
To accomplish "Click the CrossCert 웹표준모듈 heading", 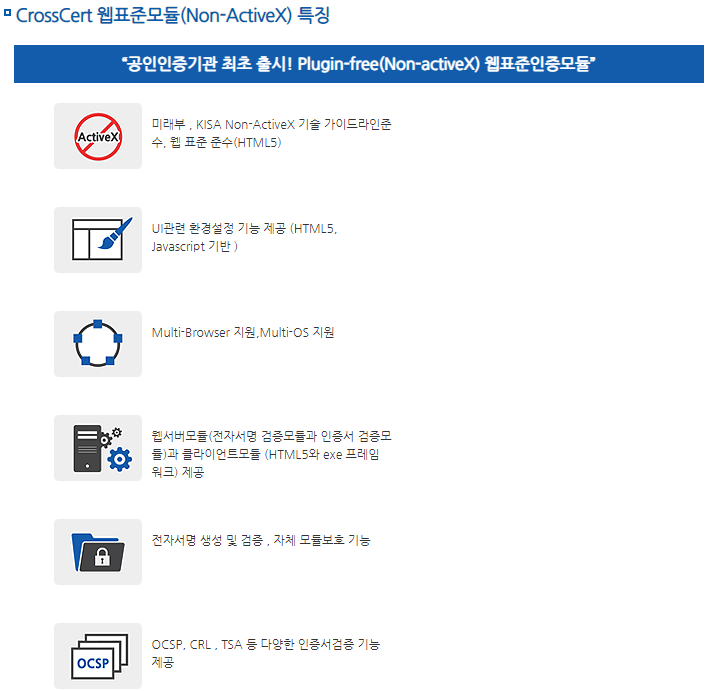I will click(x=173, y=15).
